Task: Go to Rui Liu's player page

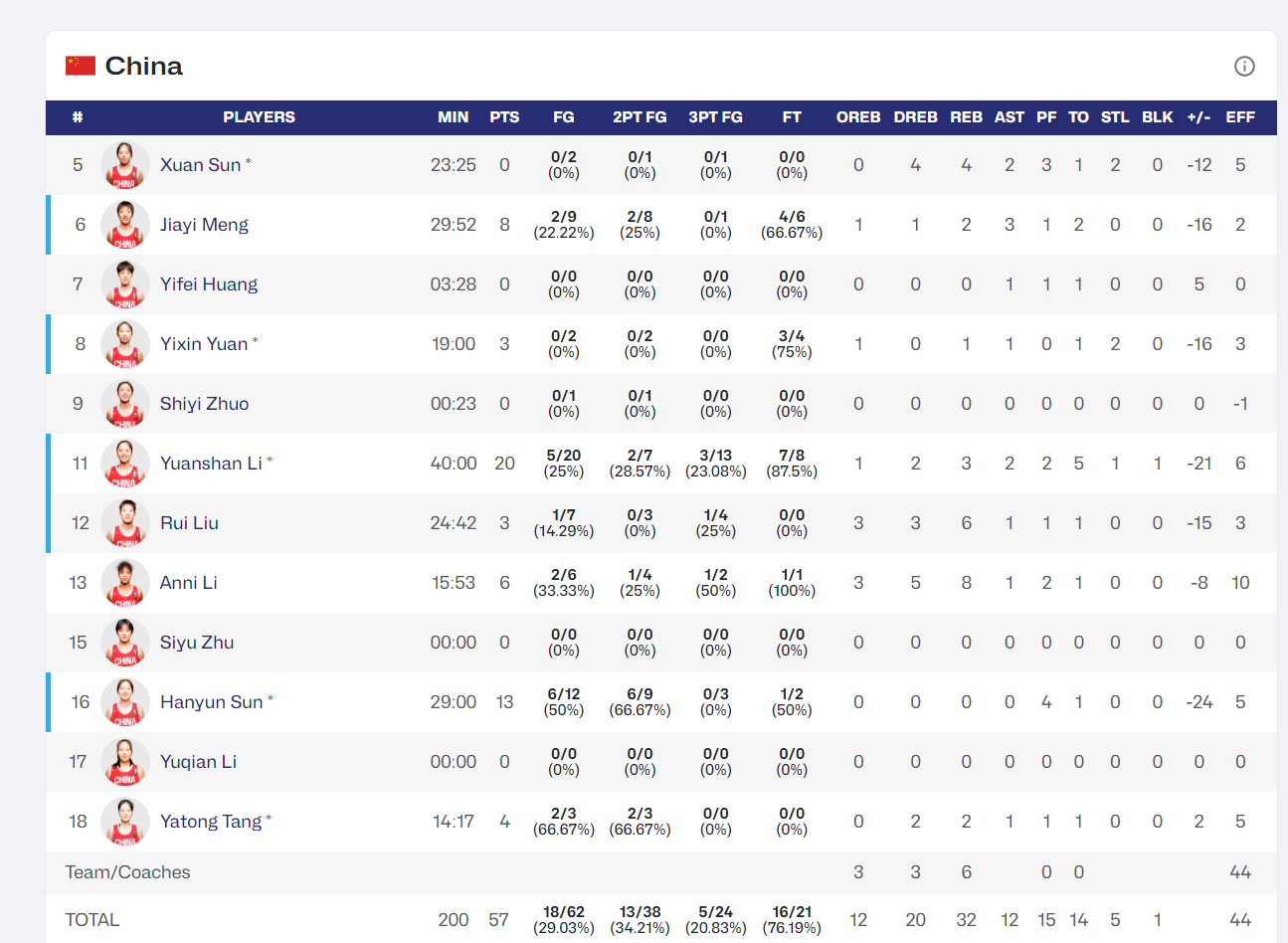Action: click(189, 523)
